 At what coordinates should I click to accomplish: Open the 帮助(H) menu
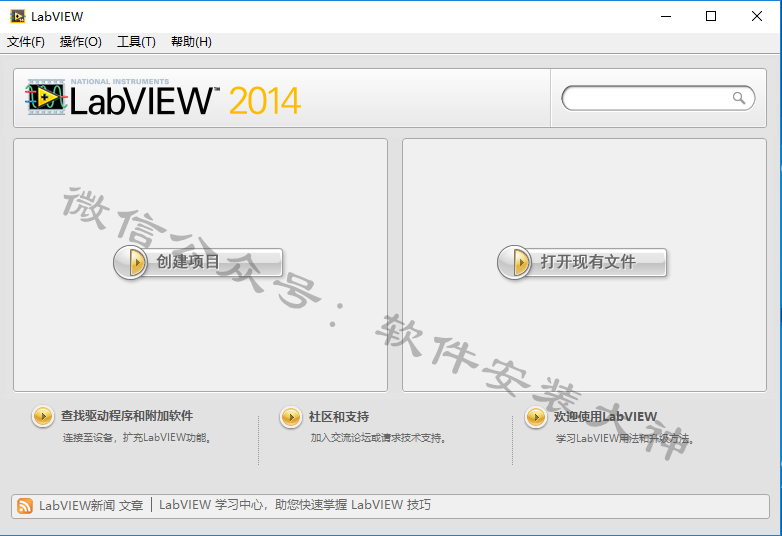point(191,42)
